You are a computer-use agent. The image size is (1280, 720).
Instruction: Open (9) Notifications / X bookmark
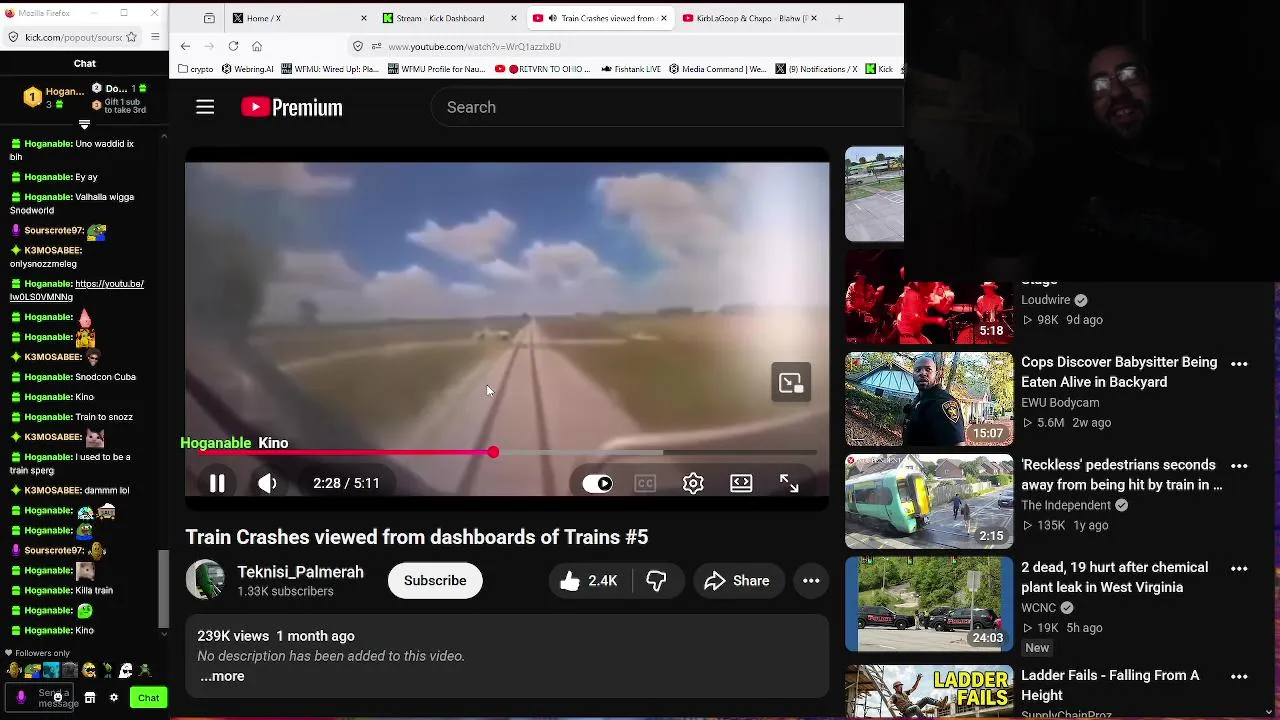[816, 69]
